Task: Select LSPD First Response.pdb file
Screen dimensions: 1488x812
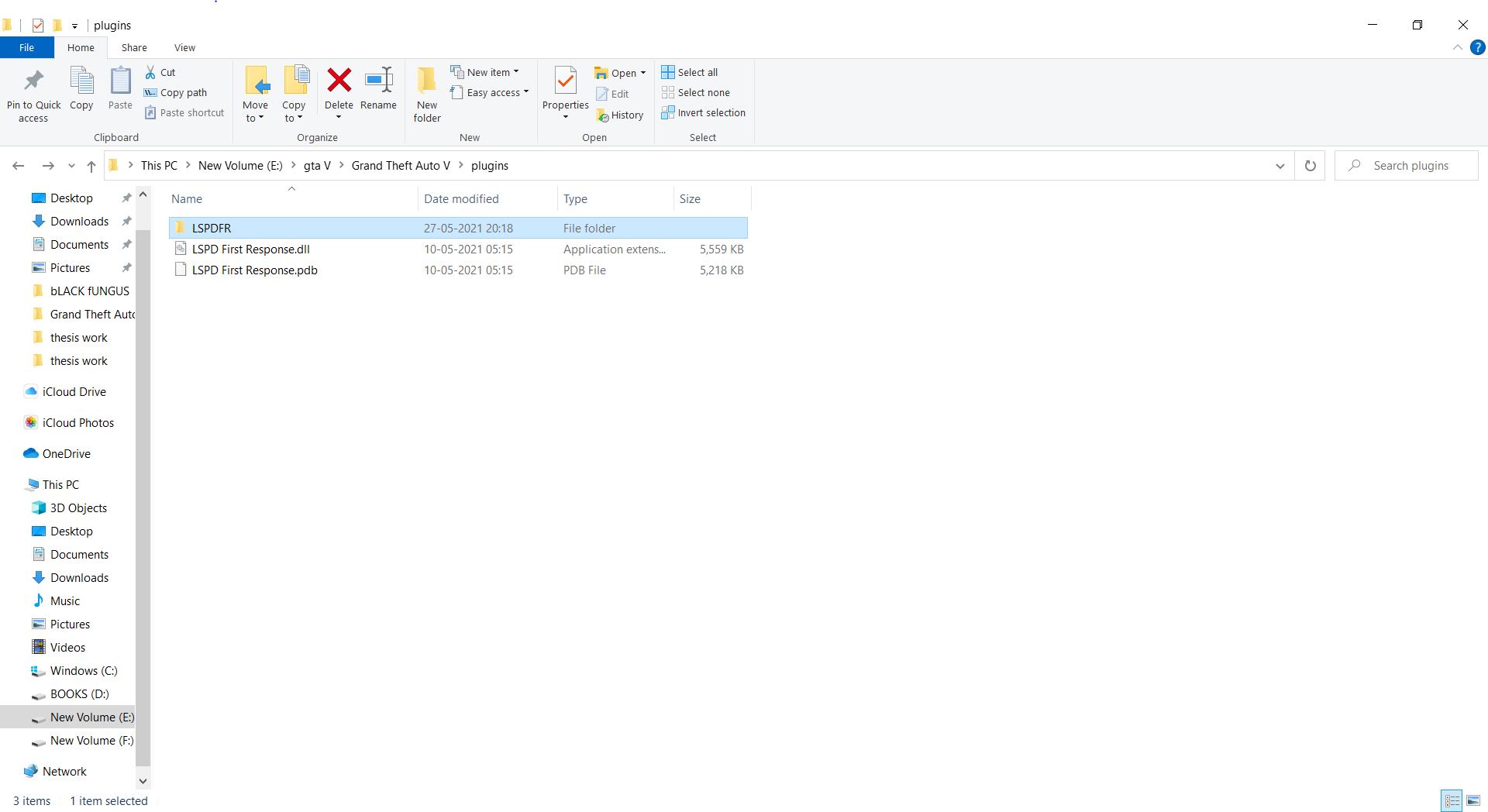Action: pos(458,270)
